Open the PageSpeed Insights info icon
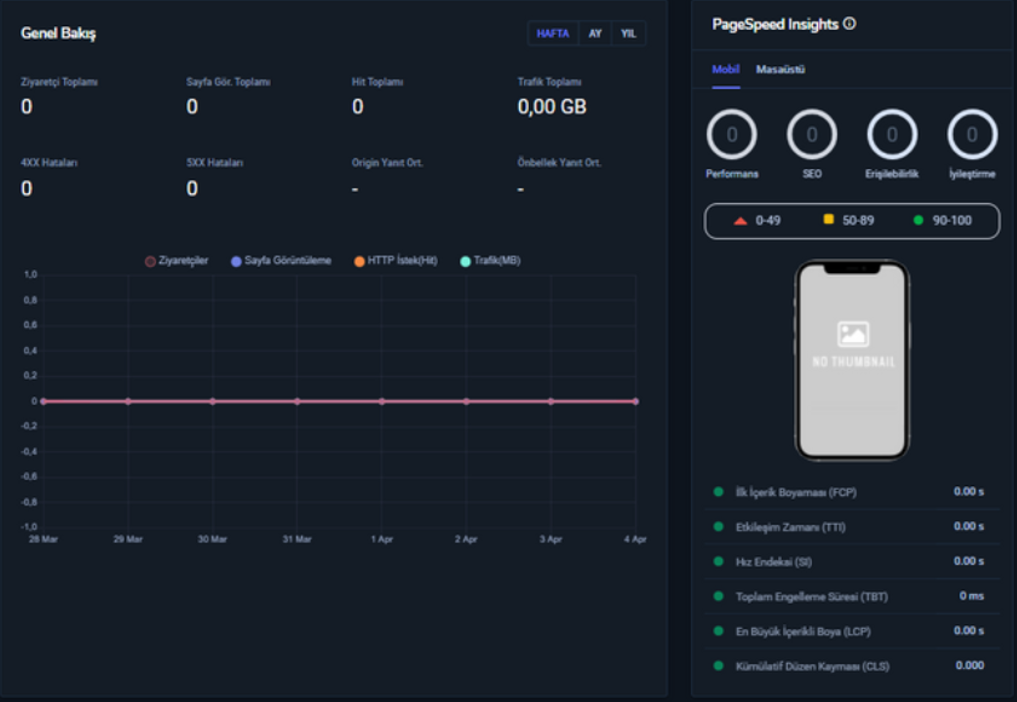 (849, 24)
